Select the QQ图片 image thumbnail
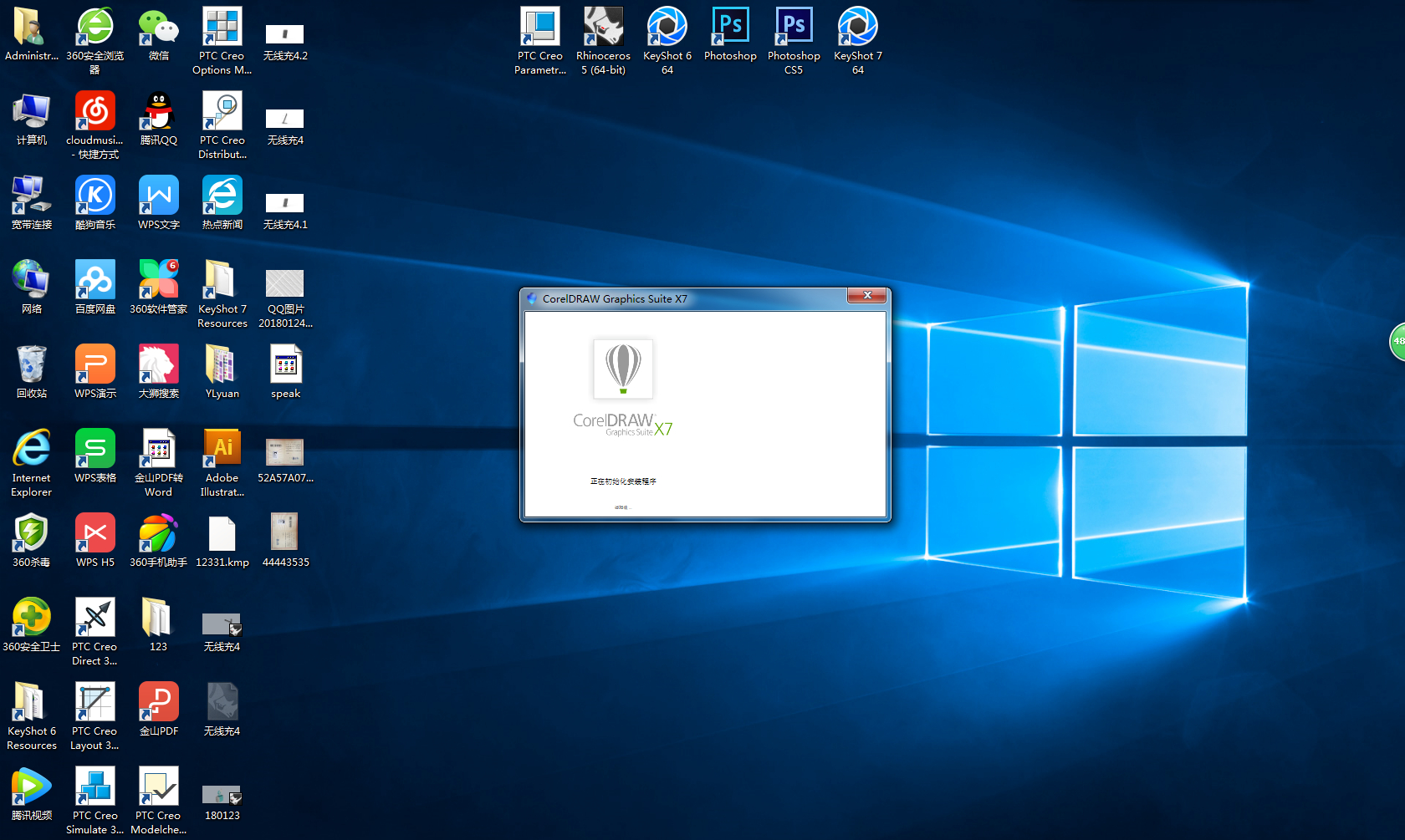 click(x=285, y=284)
